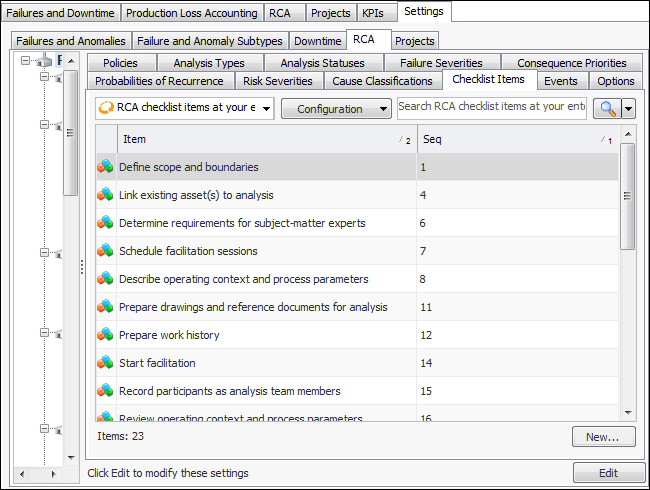Open the Configuration dropdown menu

(x=336, y=108)
